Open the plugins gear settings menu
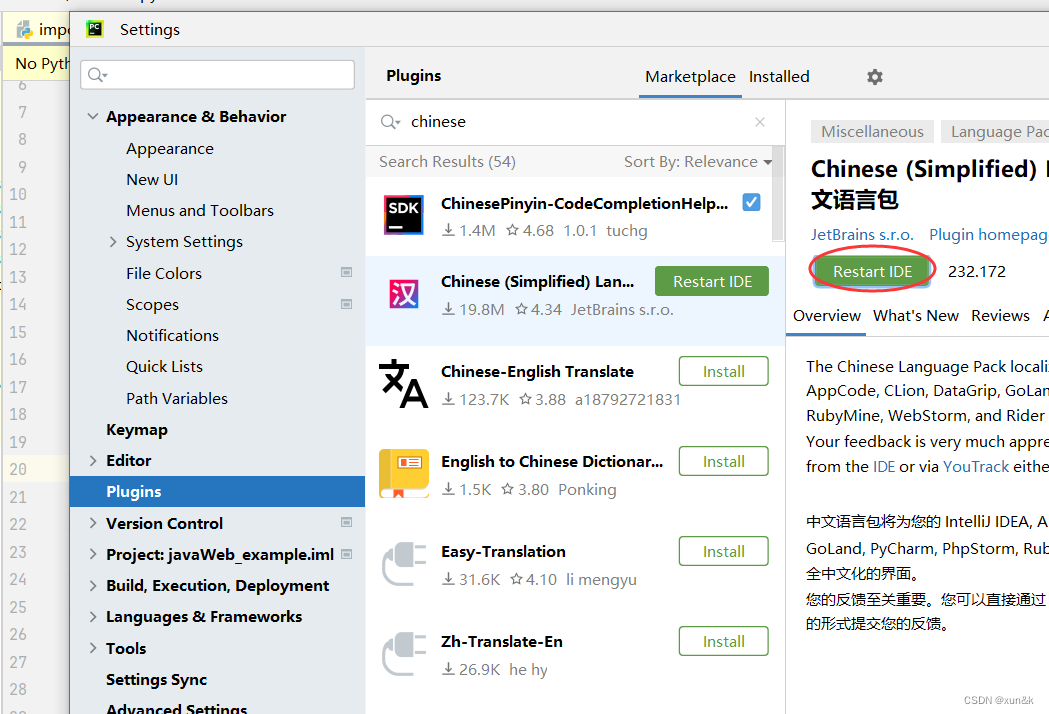 click(874, 77)
